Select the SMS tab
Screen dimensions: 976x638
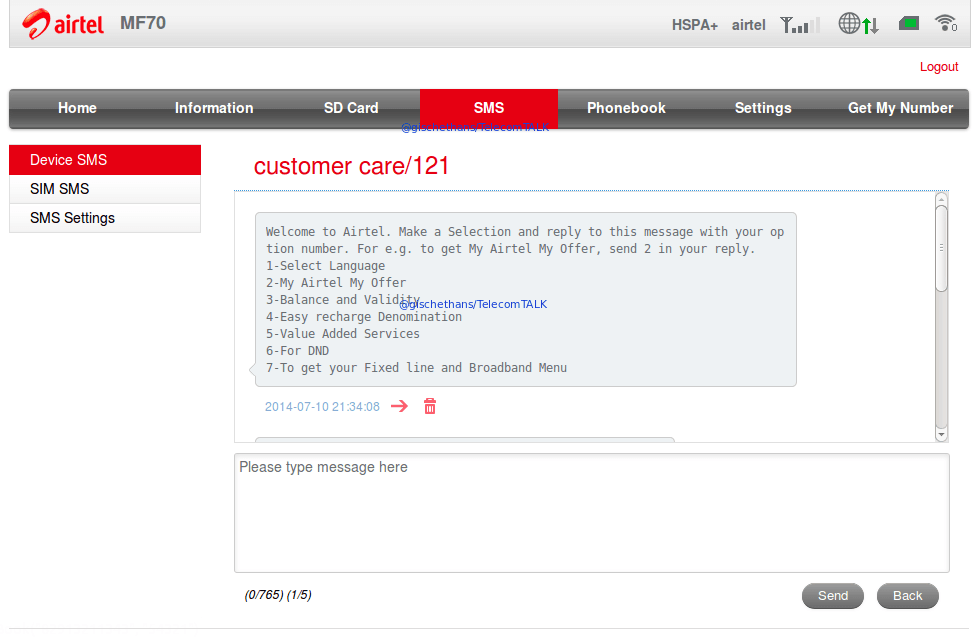point(489,108)
